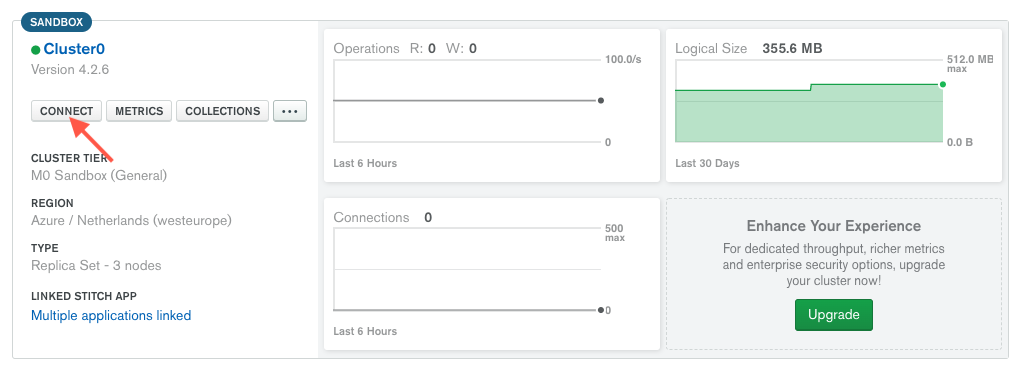Open the ellipsis more options button
Screen dimensions: 1015x366
(290, 111)
